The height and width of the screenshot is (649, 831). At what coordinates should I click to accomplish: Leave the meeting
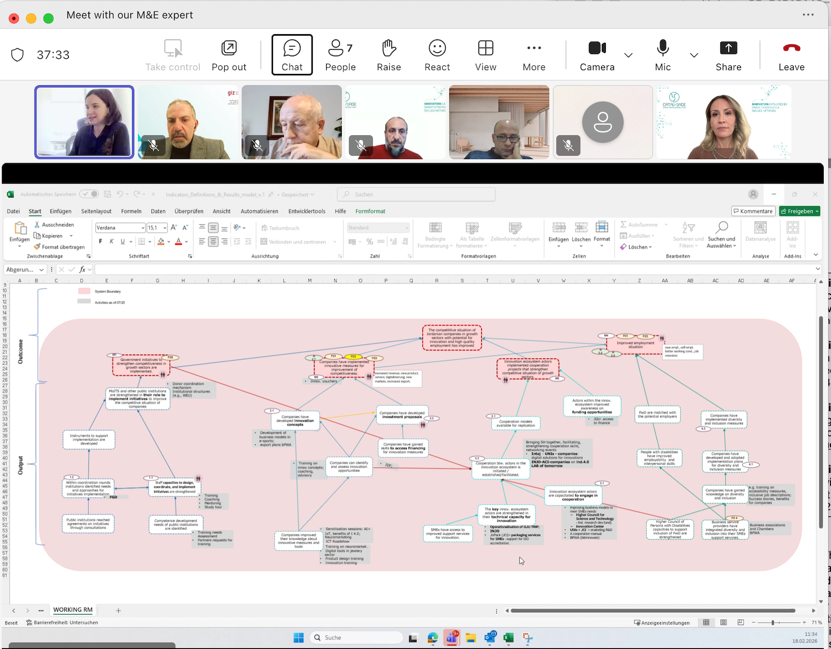coord(791,55)
